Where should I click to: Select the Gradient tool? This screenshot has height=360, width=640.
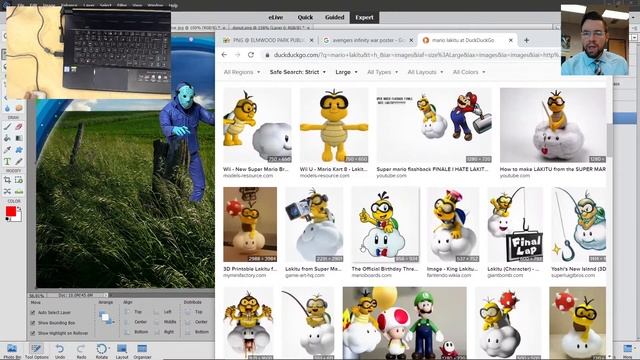click(x=19, y=138)
